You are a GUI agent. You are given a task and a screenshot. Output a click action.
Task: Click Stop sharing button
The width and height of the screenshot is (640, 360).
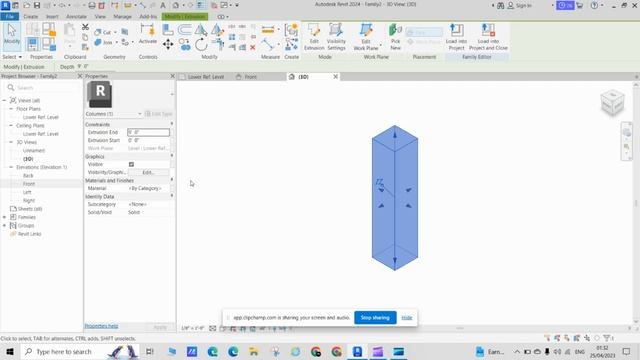pyautogui.click(x=375, y=318)
